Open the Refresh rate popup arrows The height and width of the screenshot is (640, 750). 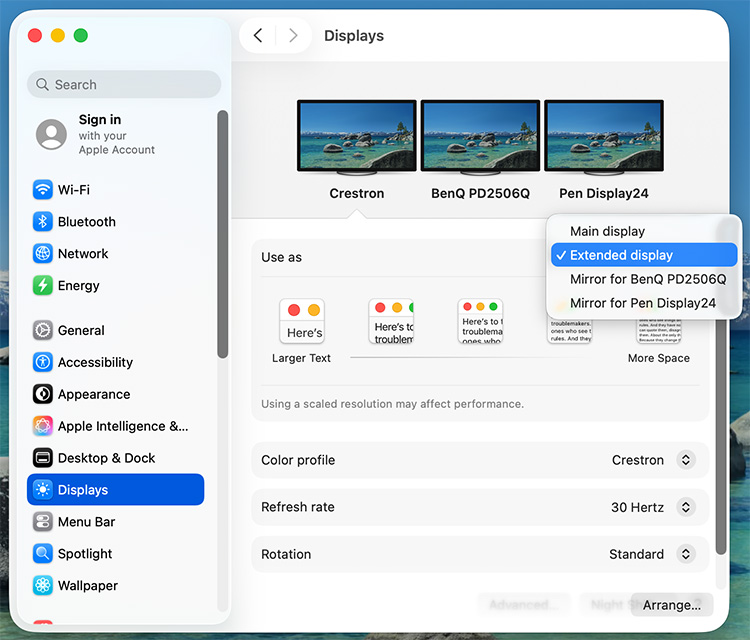(x=685, y=507)
